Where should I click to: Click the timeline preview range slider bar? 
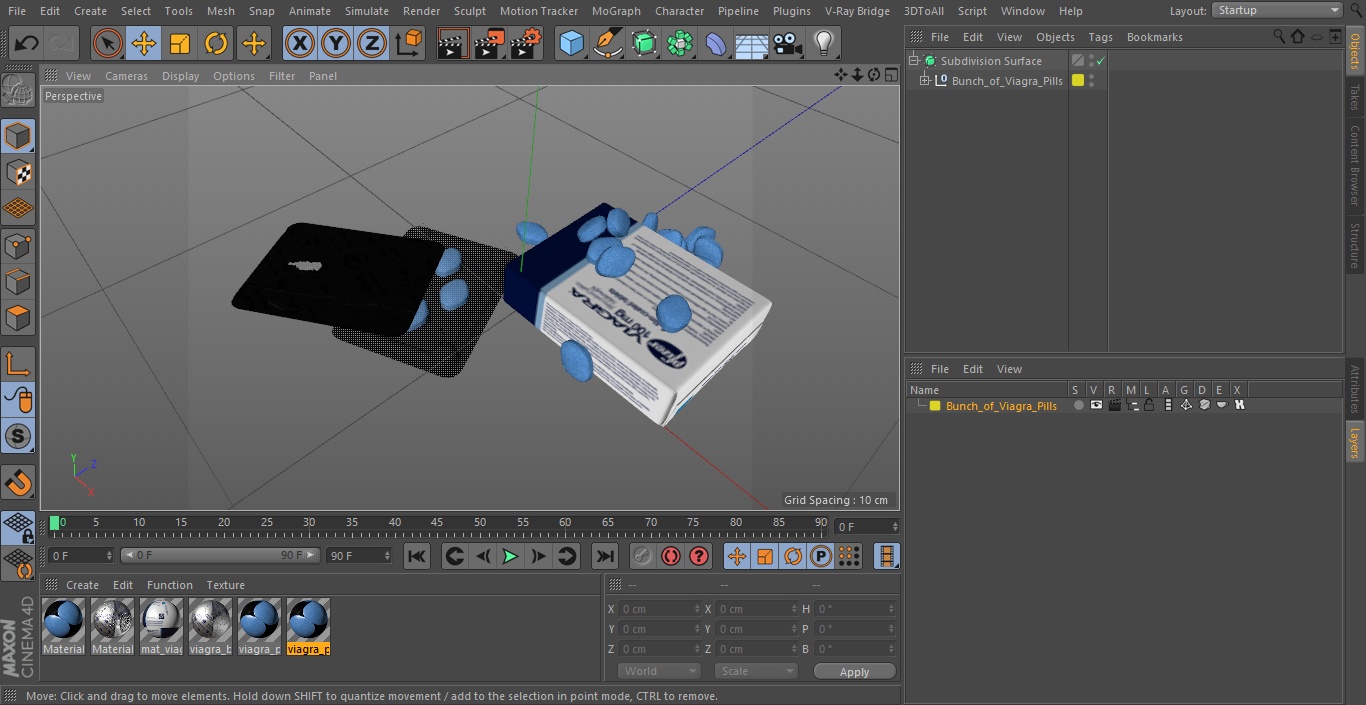tap(220, 555)
